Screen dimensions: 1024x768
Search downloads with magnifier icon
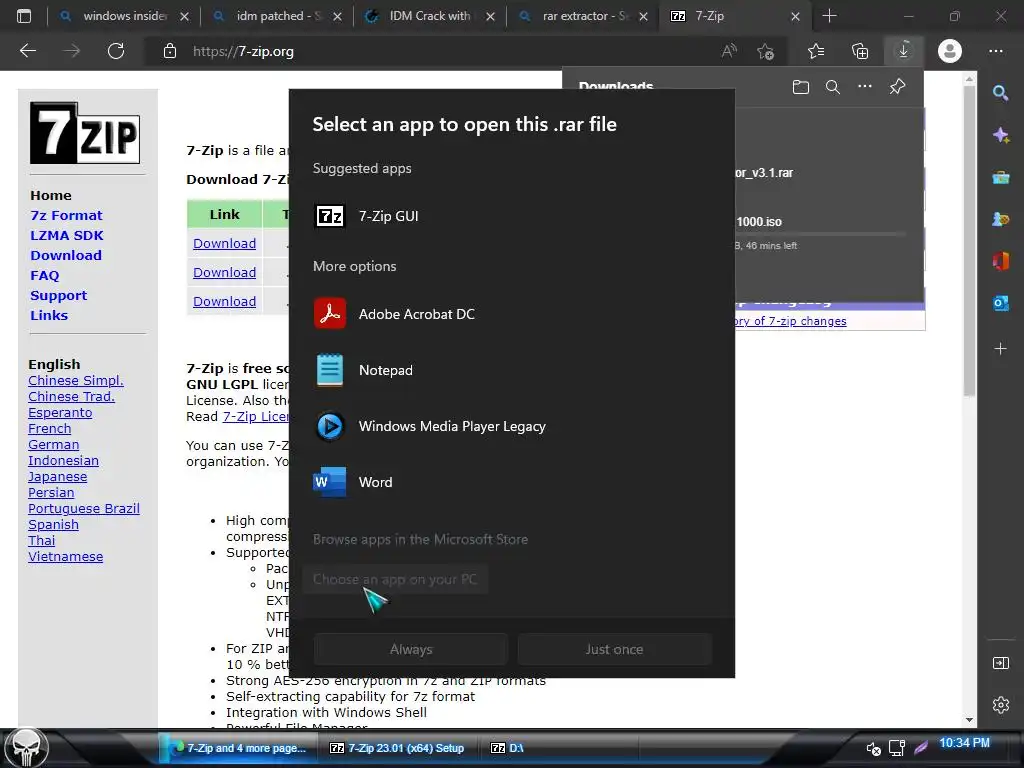pos(833,87)
